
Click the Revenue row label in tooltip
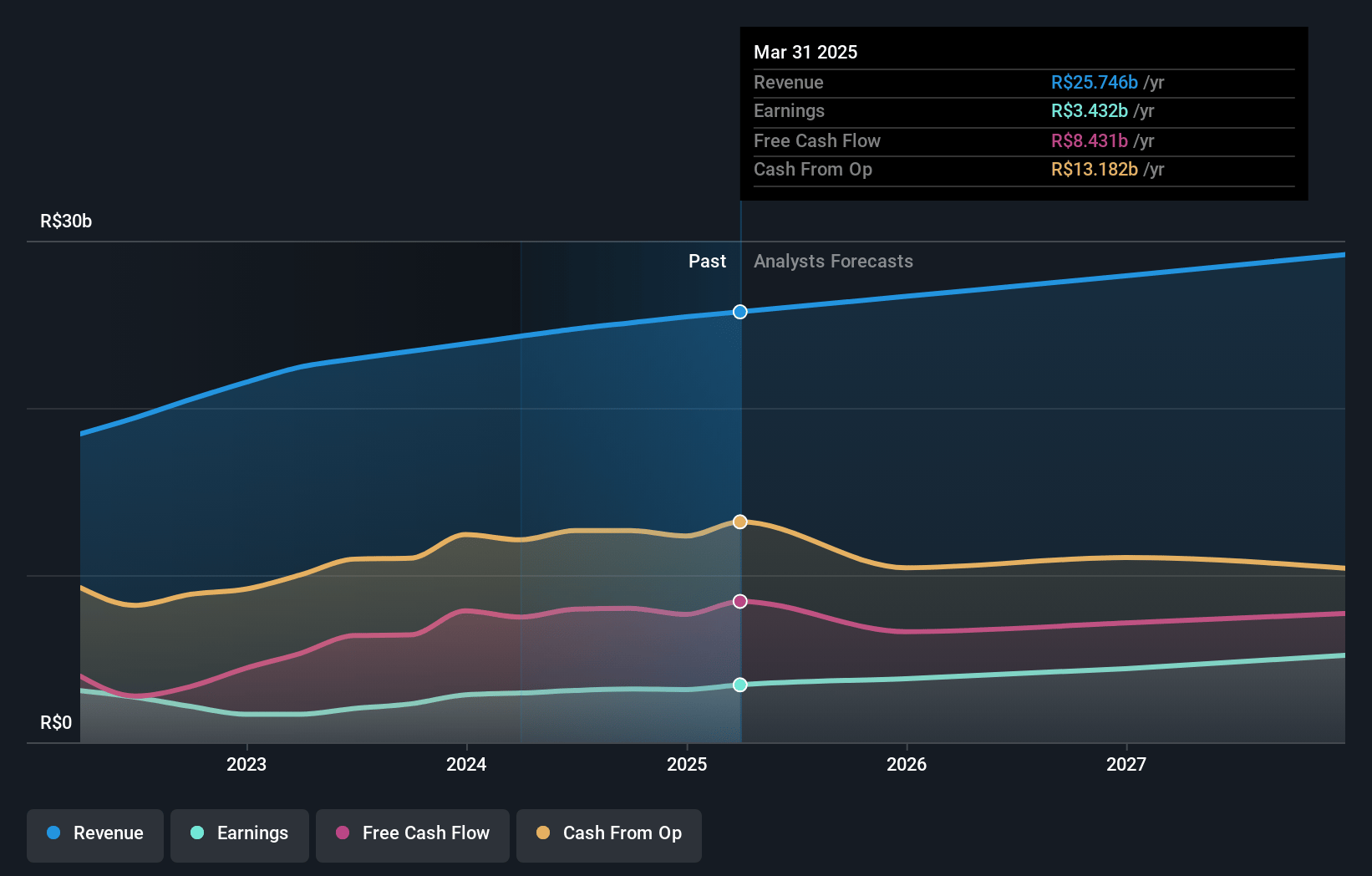788,82
